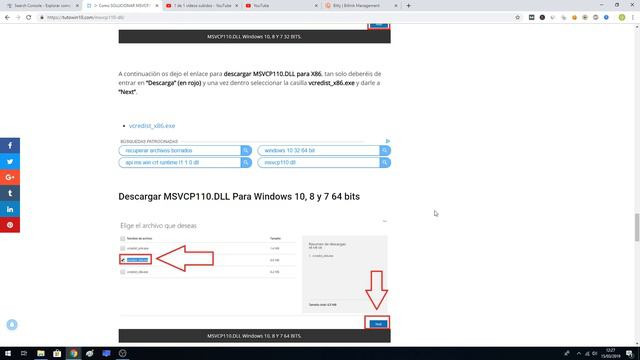
Task: Open the Chrome three-dot menu
Action: point(633,18)
